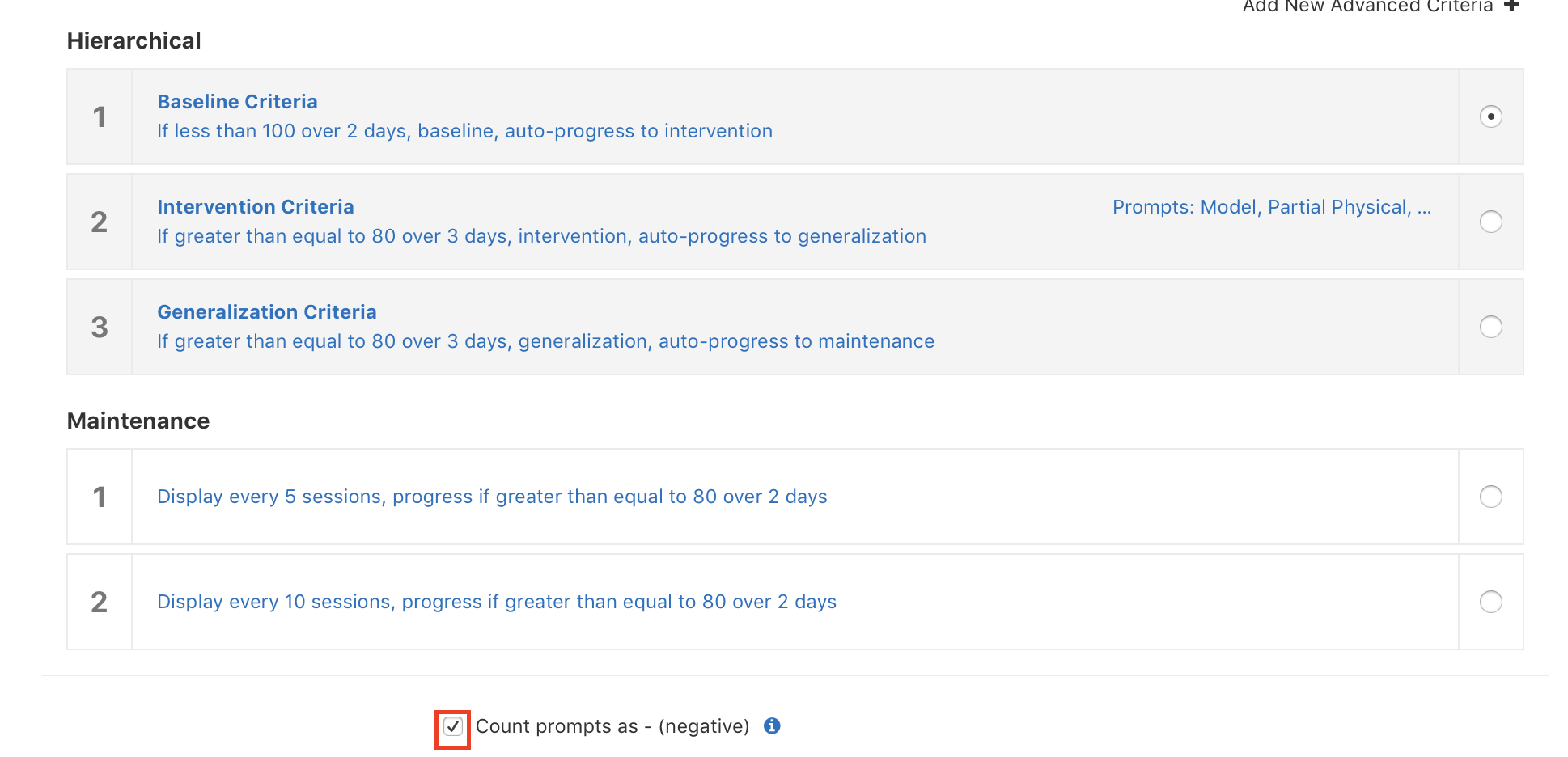
Task: Click the Hierarchical section heading
Action: point(134,40)
